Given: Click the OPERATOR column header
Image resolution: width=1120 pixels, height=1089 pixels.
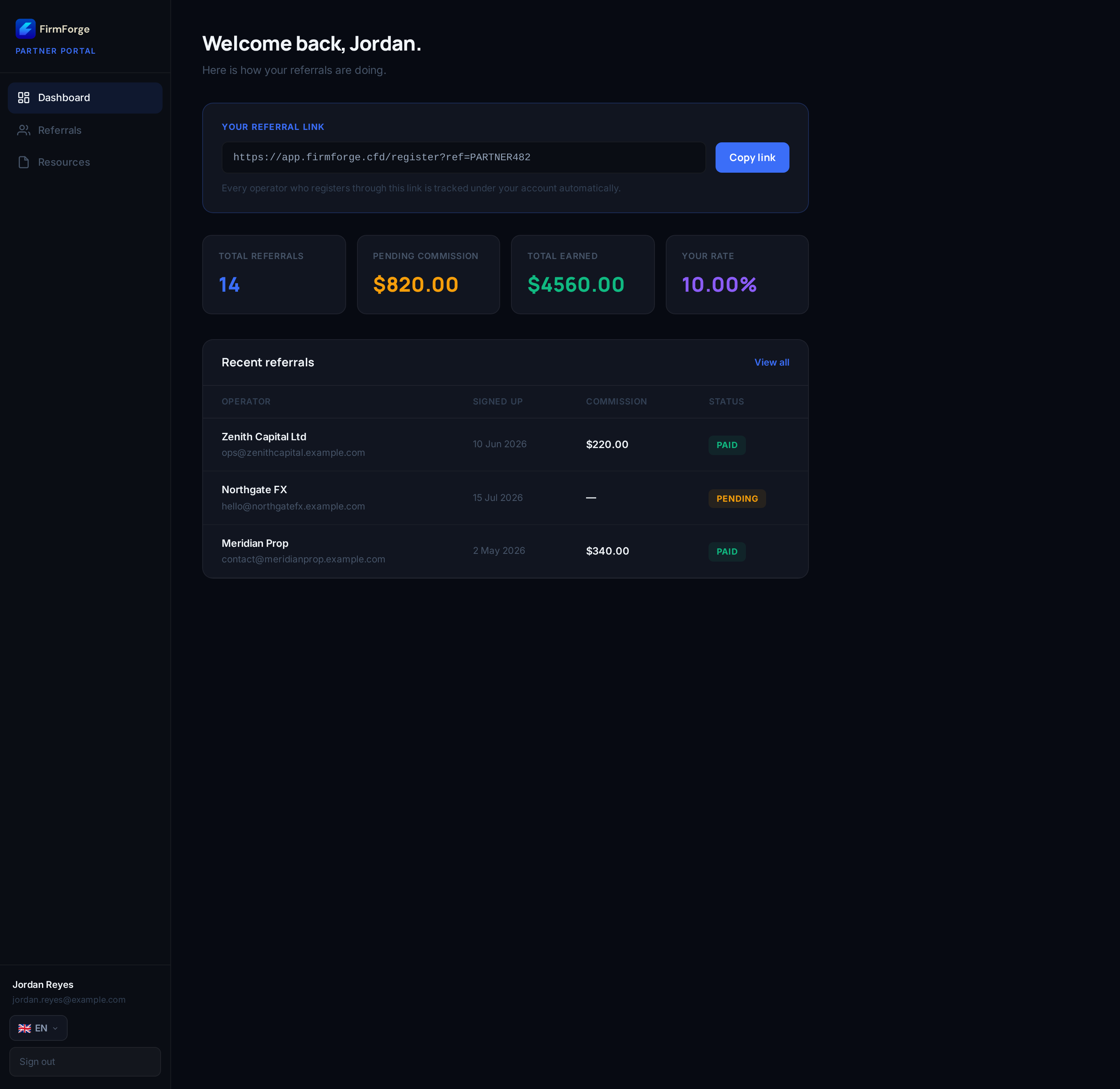Looking at the screenshot, I should pos(246,402).
